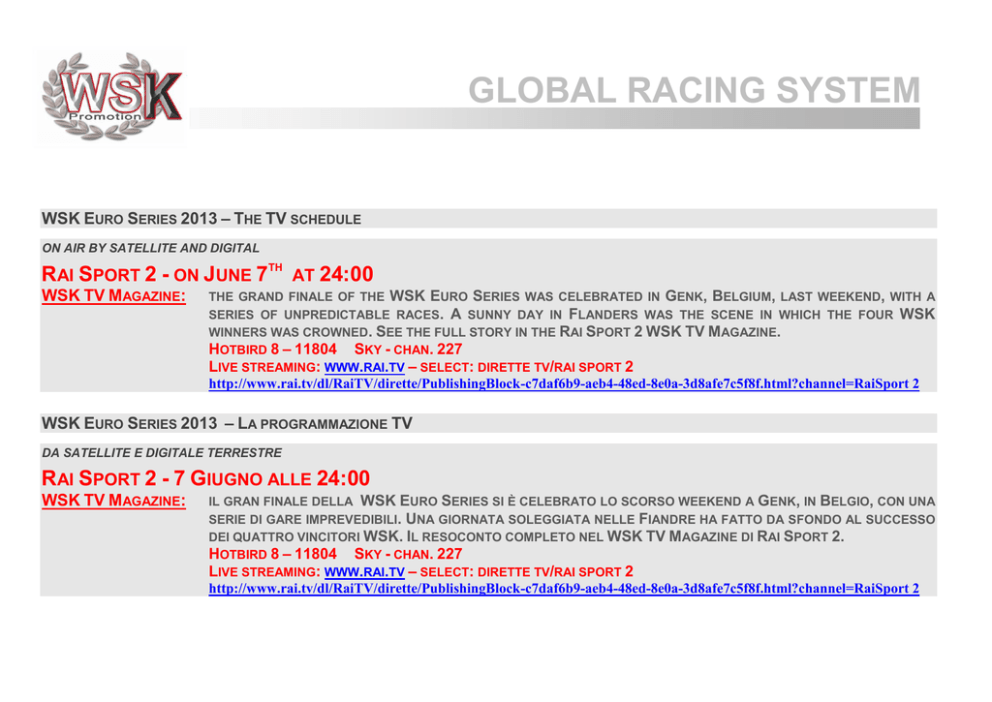
Task: Select 'Rai Sport 2 - on June 7th at 24:00'
Action: 208,273
